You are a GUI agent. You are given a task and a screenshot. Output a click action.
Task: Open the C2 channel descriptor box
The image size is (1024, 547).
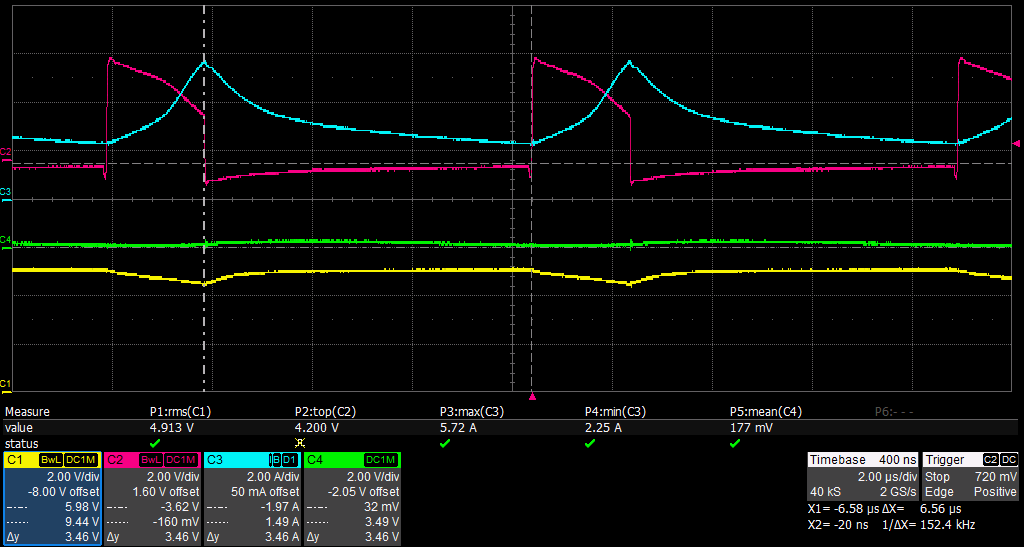coord(152,498)
